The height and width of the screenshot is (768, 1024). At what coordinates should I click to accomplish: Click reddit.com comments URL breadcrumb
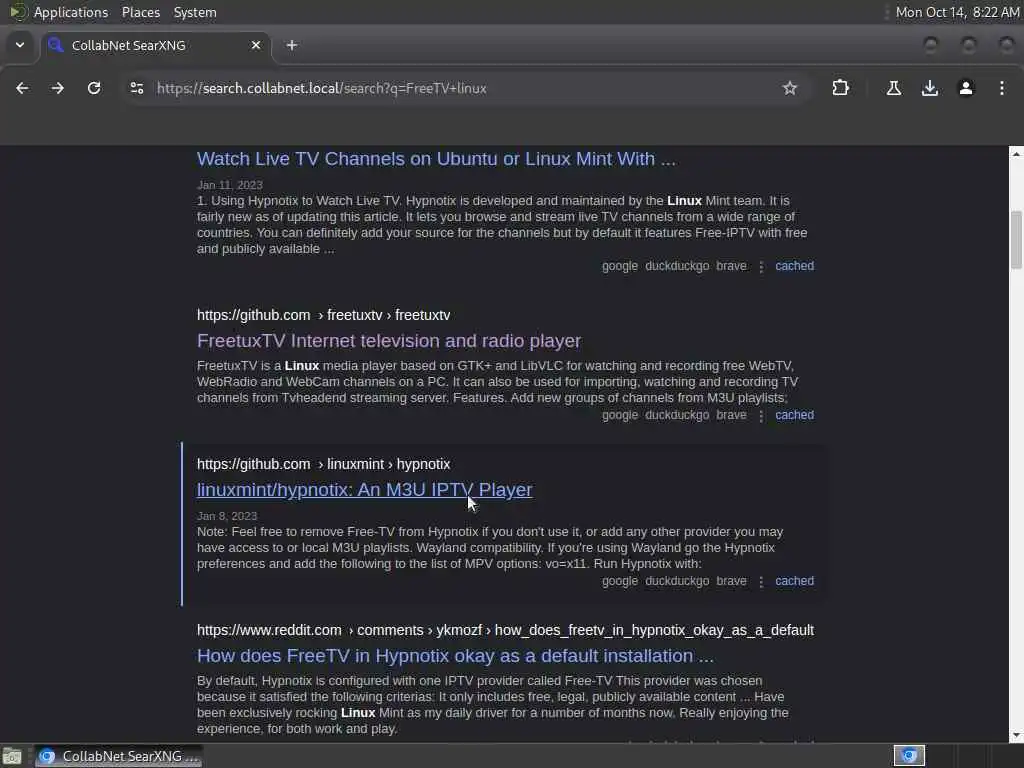coord(505,630)
